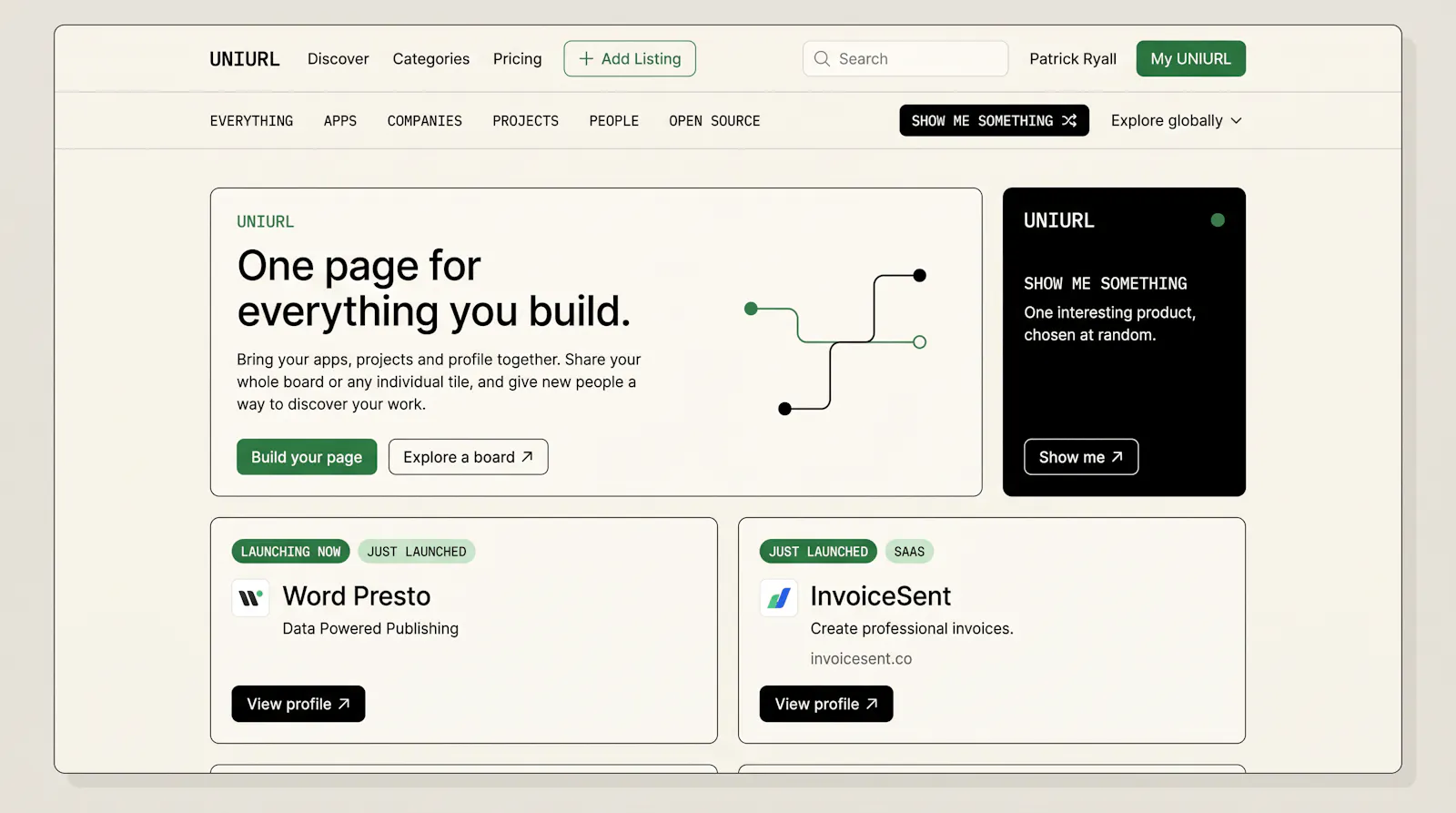
Task: Click SHOW ME SOMETHING button
Action: [x=994, y=120]
